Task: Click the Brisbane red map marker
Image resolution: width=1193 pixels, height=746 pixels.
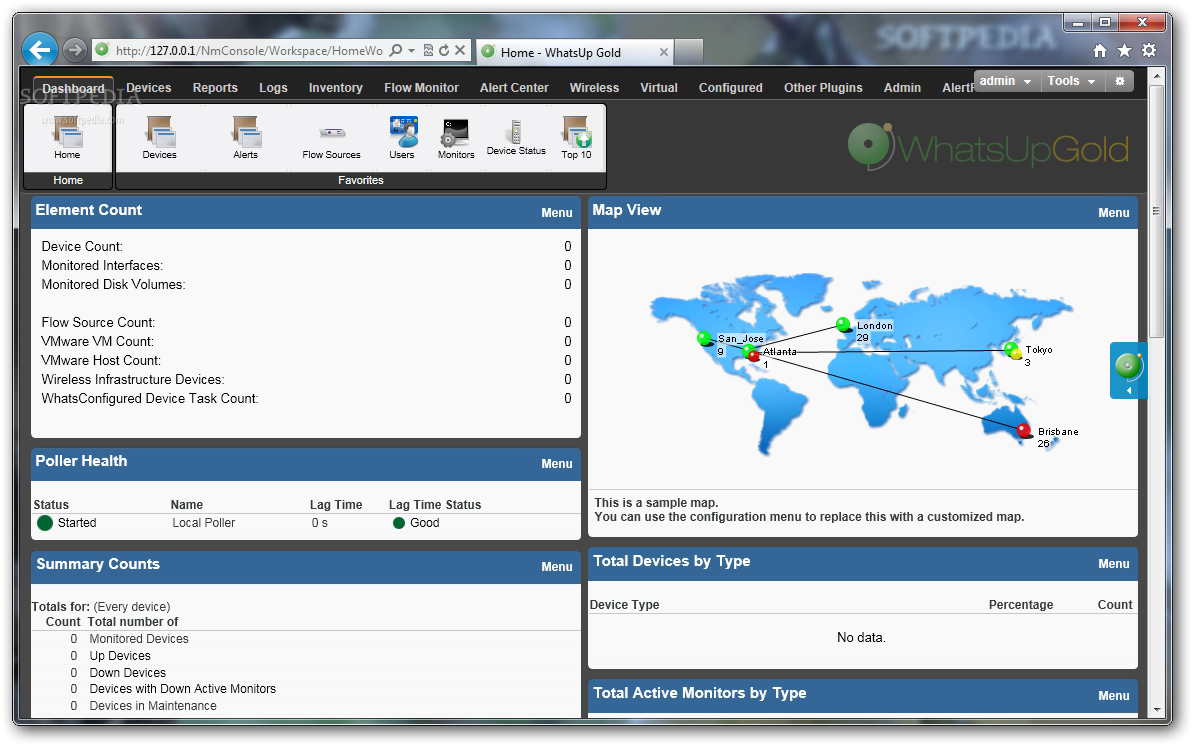Action: (1024, 431)
